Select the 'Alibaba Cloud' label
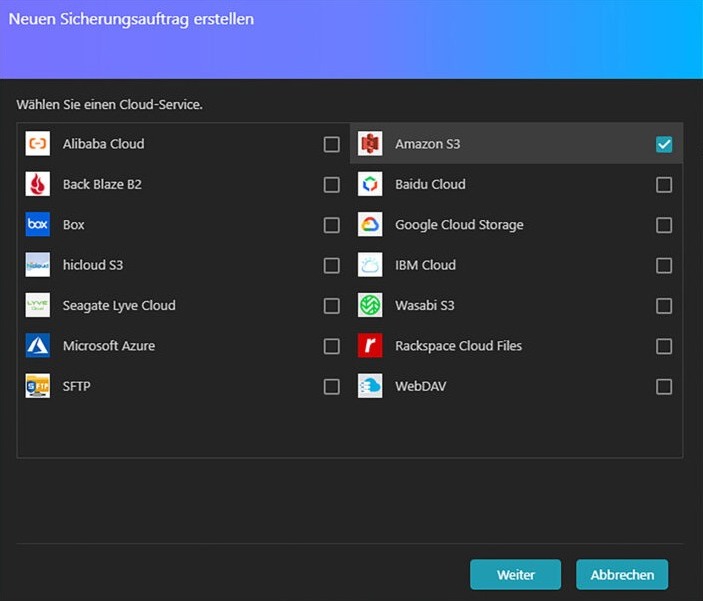 coord(104,144)
